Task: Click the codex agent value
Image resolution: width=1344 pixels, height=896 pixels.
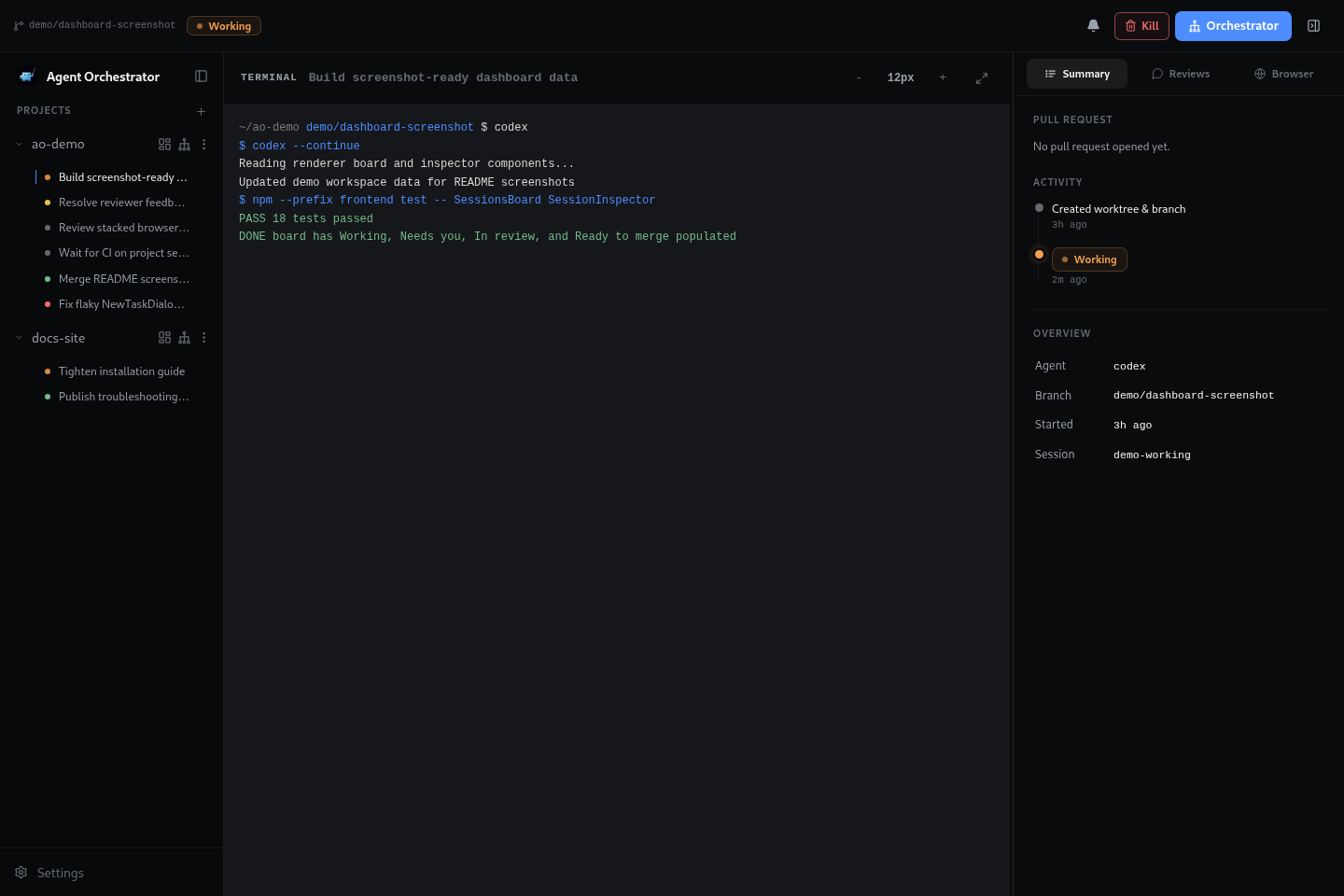Action: pyautogui.click(x=1129, y=366)
